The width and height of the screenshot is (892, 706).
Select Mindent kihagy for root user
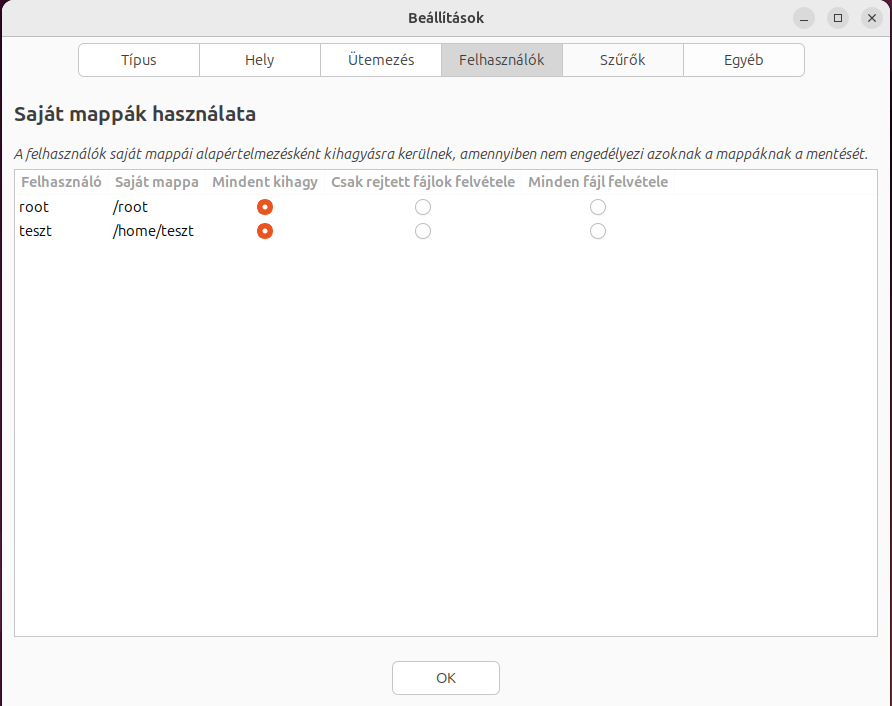[x=265, y=207]
